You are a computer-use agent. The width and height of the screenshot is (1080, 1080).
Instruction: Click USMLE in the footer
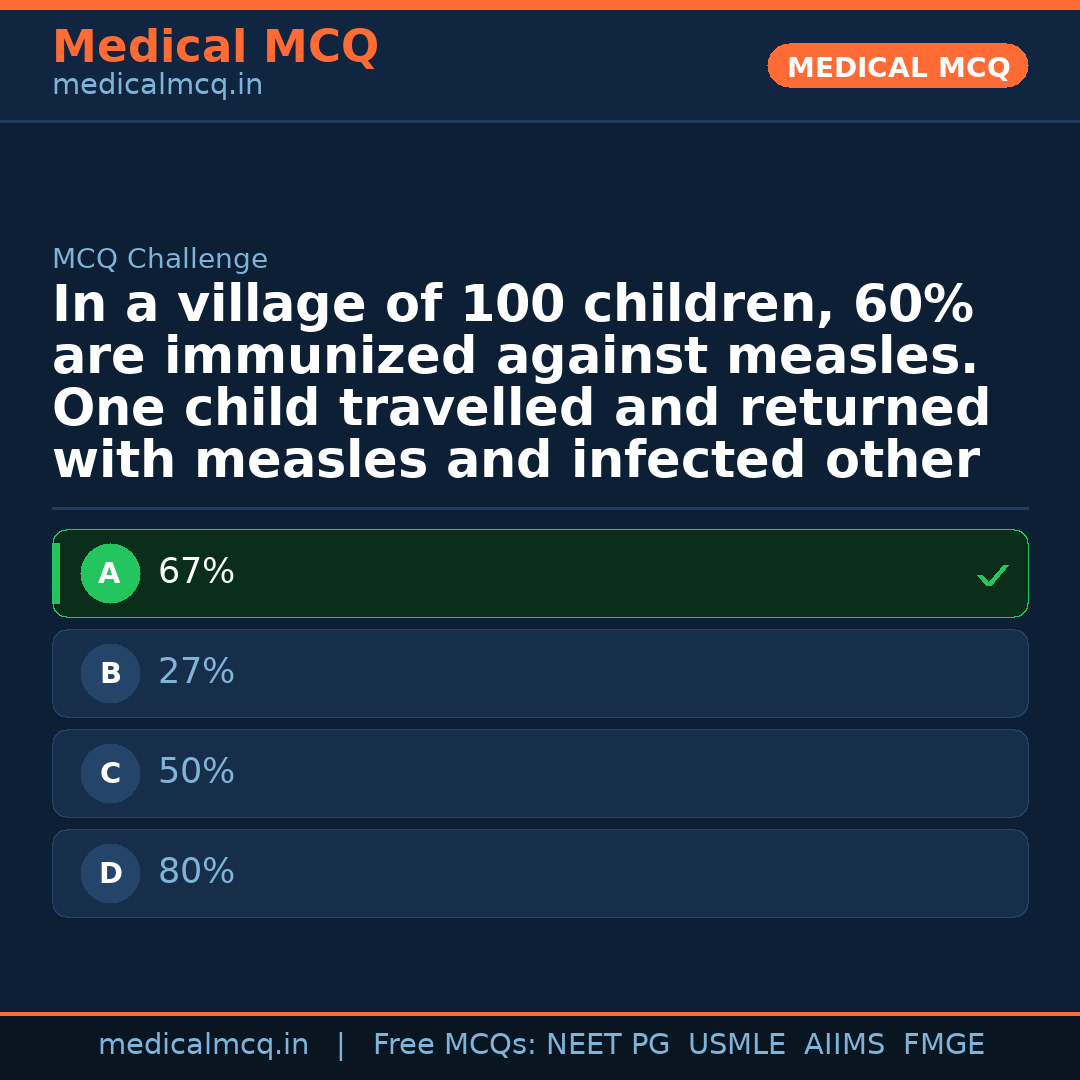(736, 1045)
